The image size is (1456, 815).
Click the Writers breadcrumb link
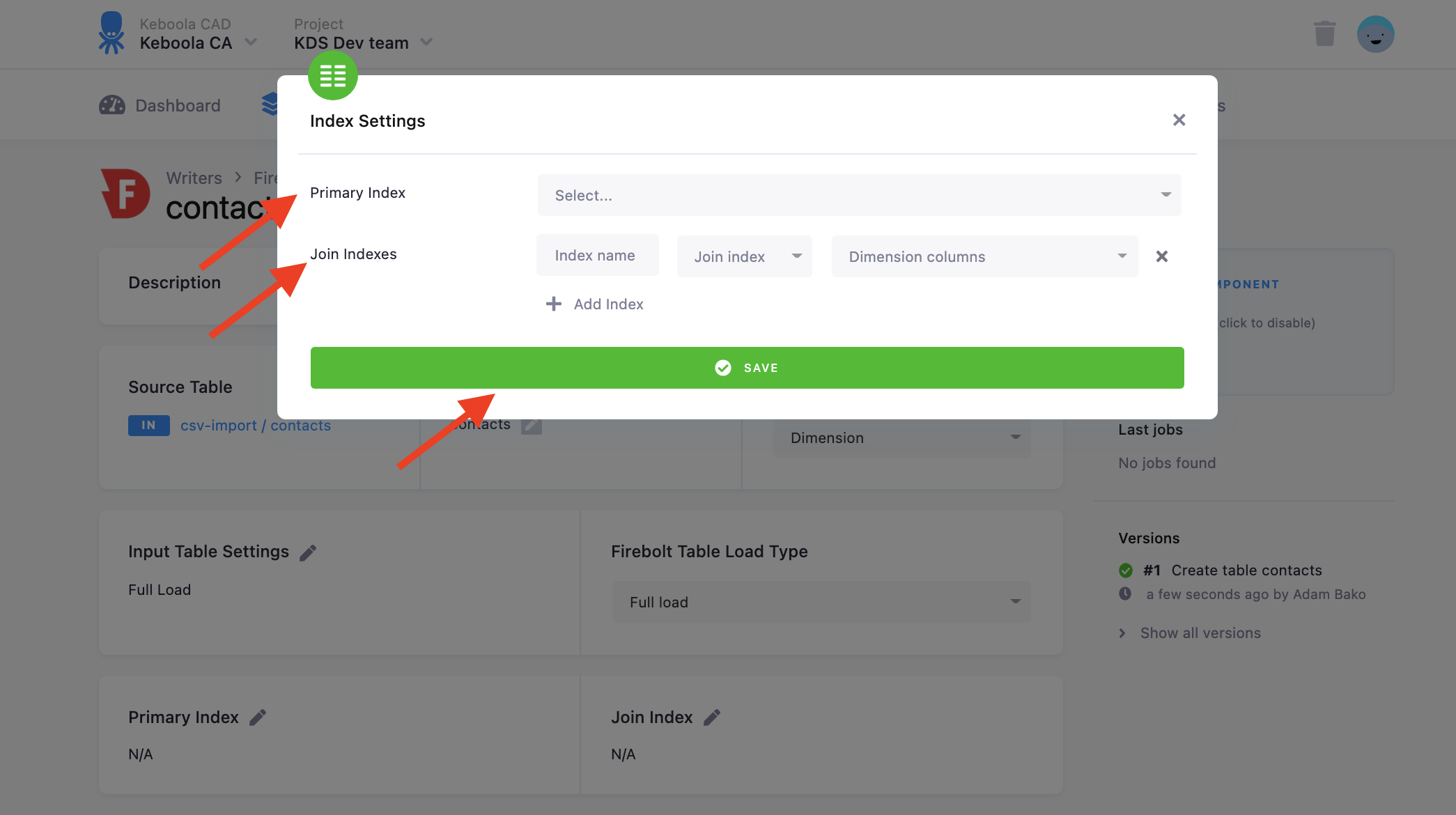194,178
